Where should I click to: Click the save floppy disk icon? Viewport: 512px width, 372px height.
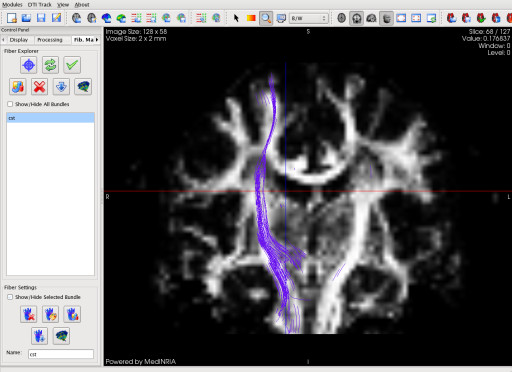pyautogui.click(x=41, y=18)
